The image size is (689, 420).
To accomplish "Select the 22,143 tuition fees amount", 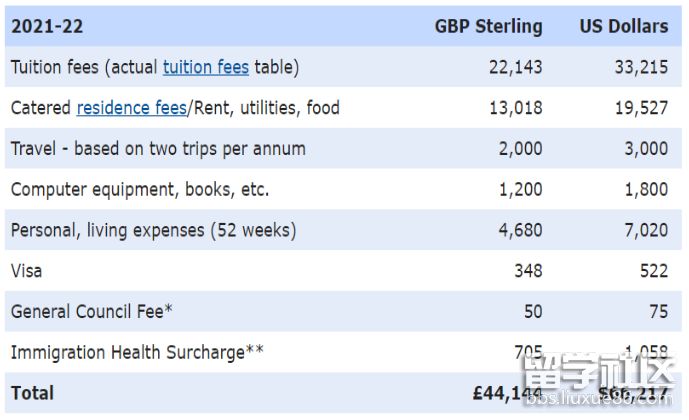I will pos(514,68).
